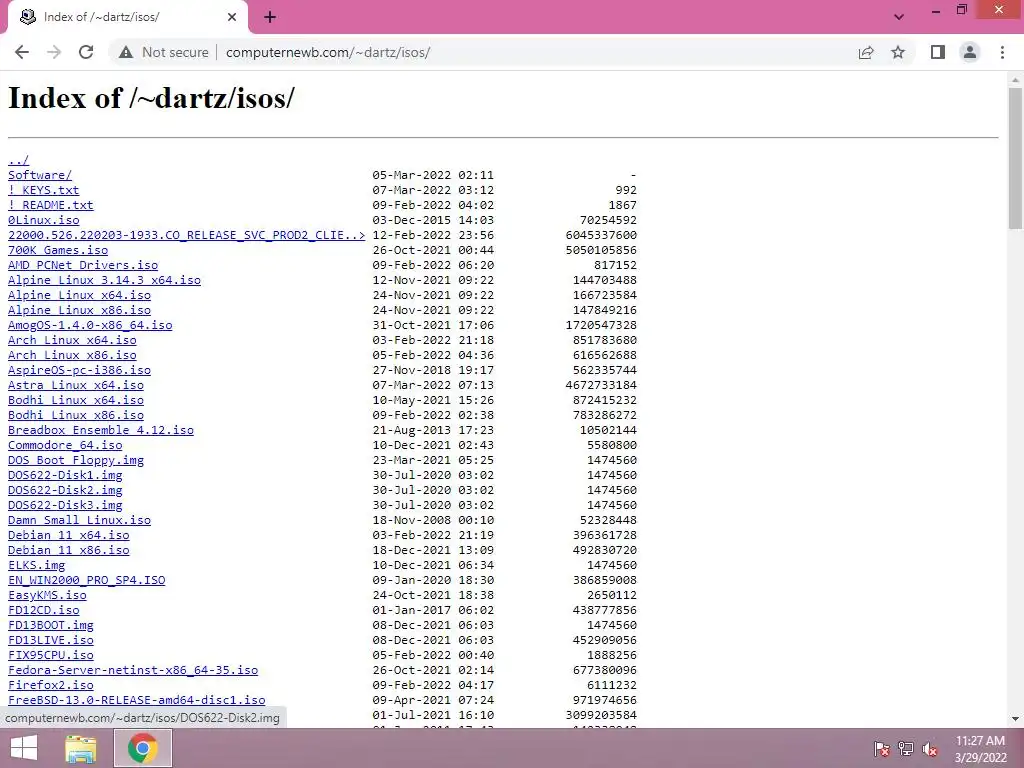Click Arch_Linux_x64.iso link
This screenshot has width=1024, height=768.
(x=72, y=340)
